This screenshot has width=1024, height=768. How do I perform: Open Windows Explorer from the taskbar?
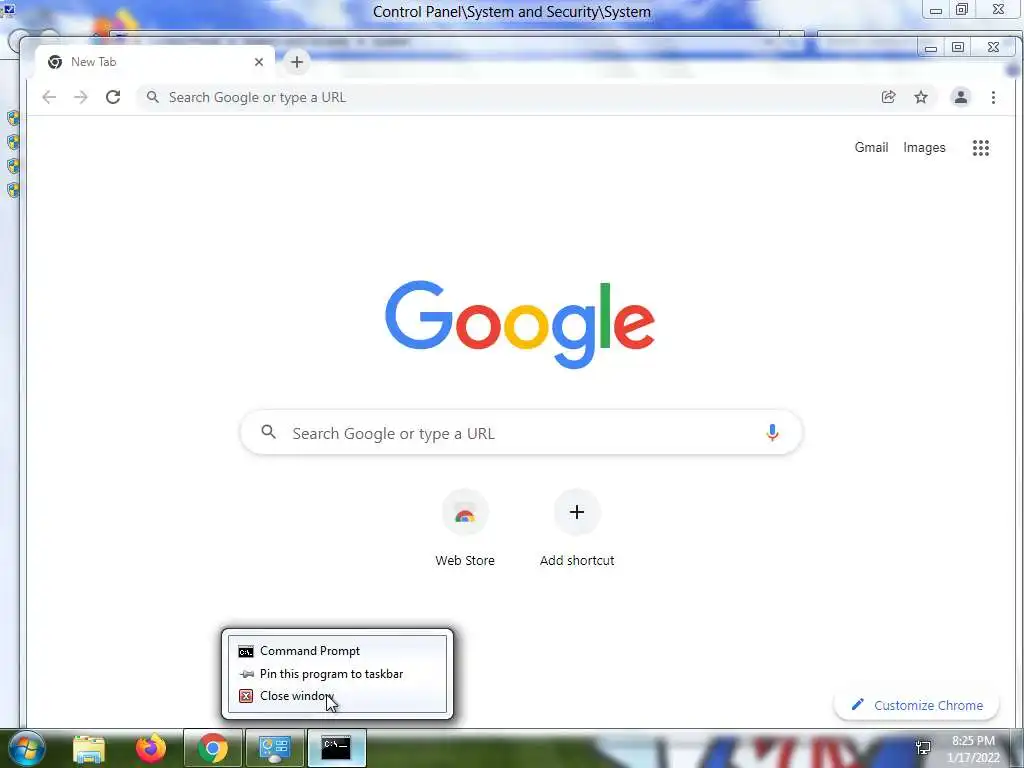(x=89, y=748)
